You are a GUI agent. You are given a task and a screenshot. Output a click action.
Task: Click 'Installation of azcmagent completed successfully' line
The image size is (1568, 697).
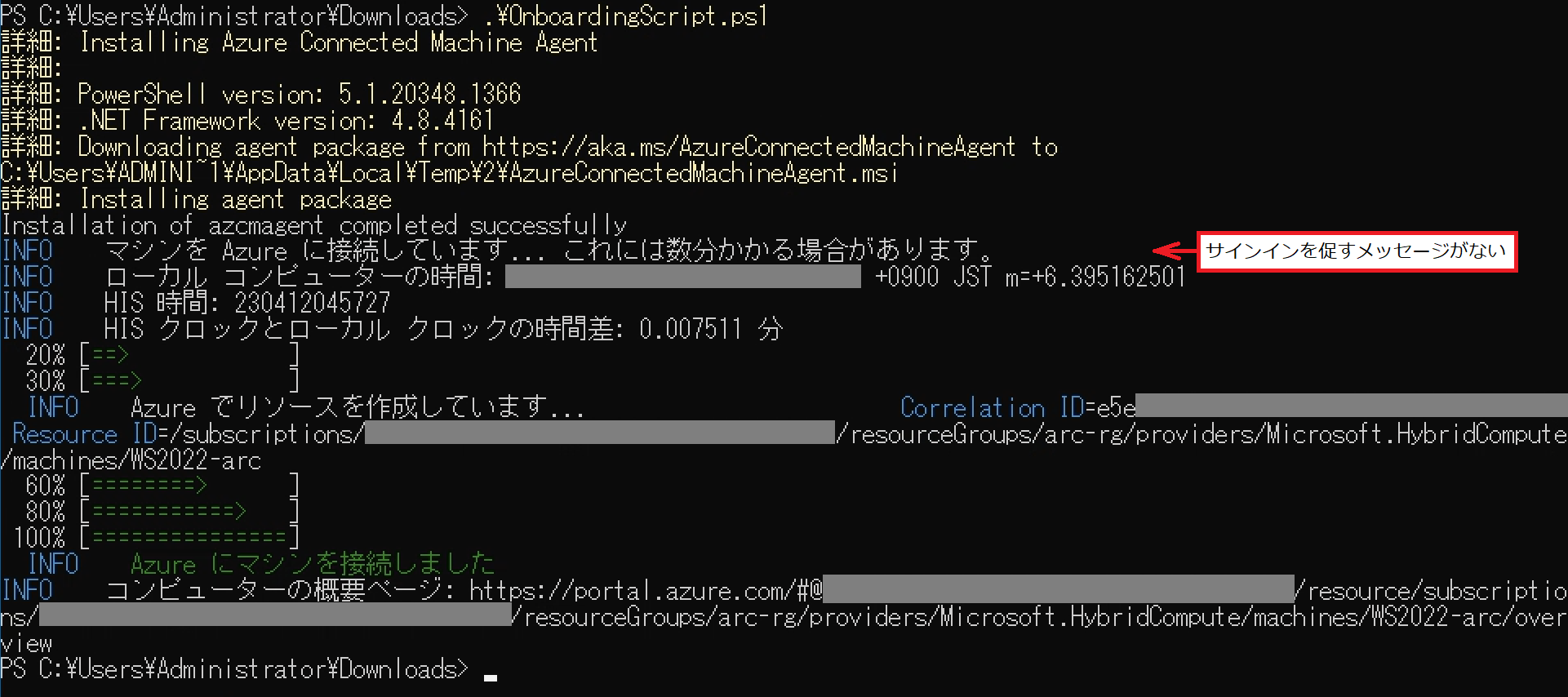point(314,224)
